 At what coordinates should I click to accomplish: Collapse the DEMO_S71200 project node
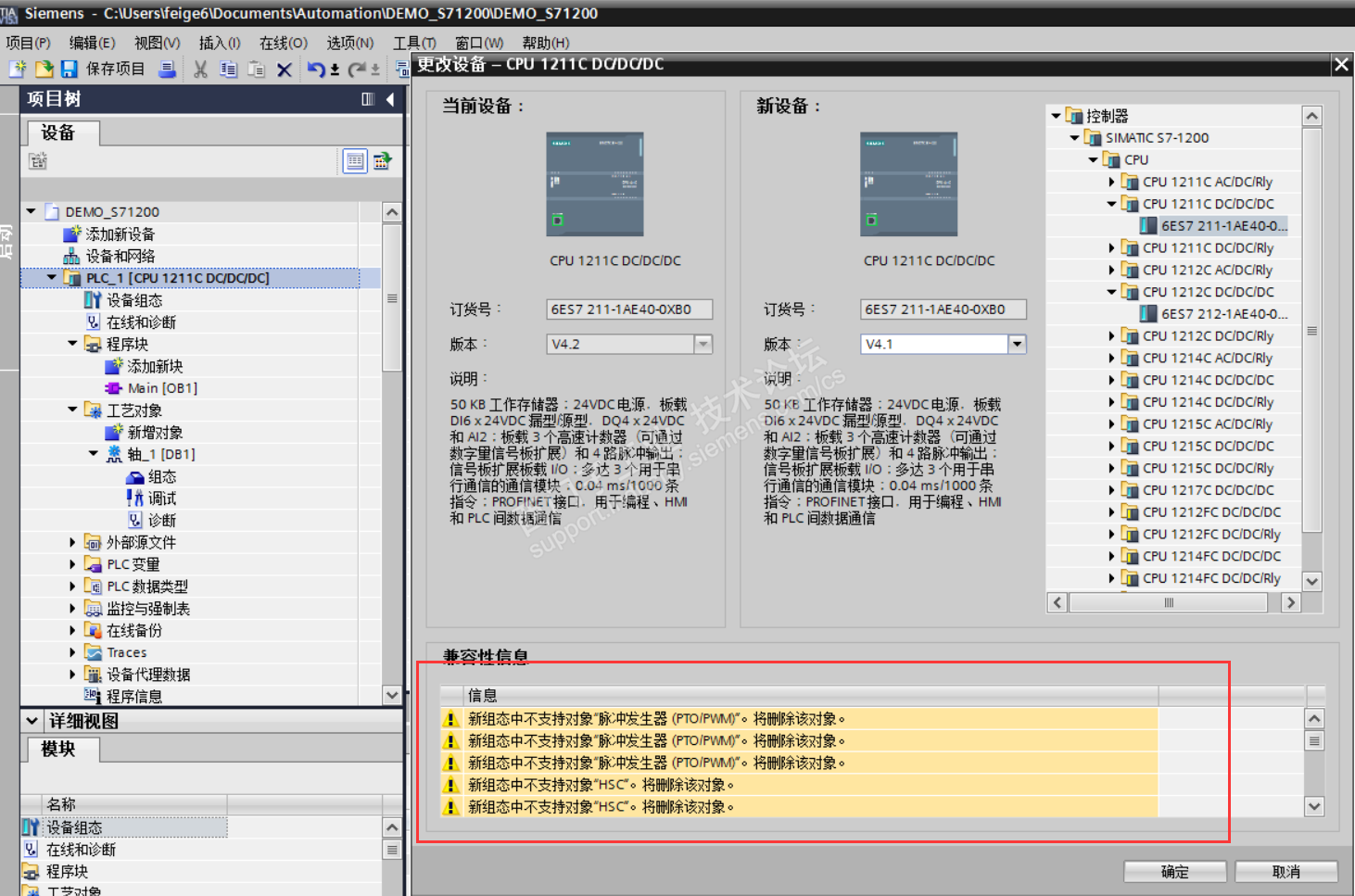click(31, 211)
